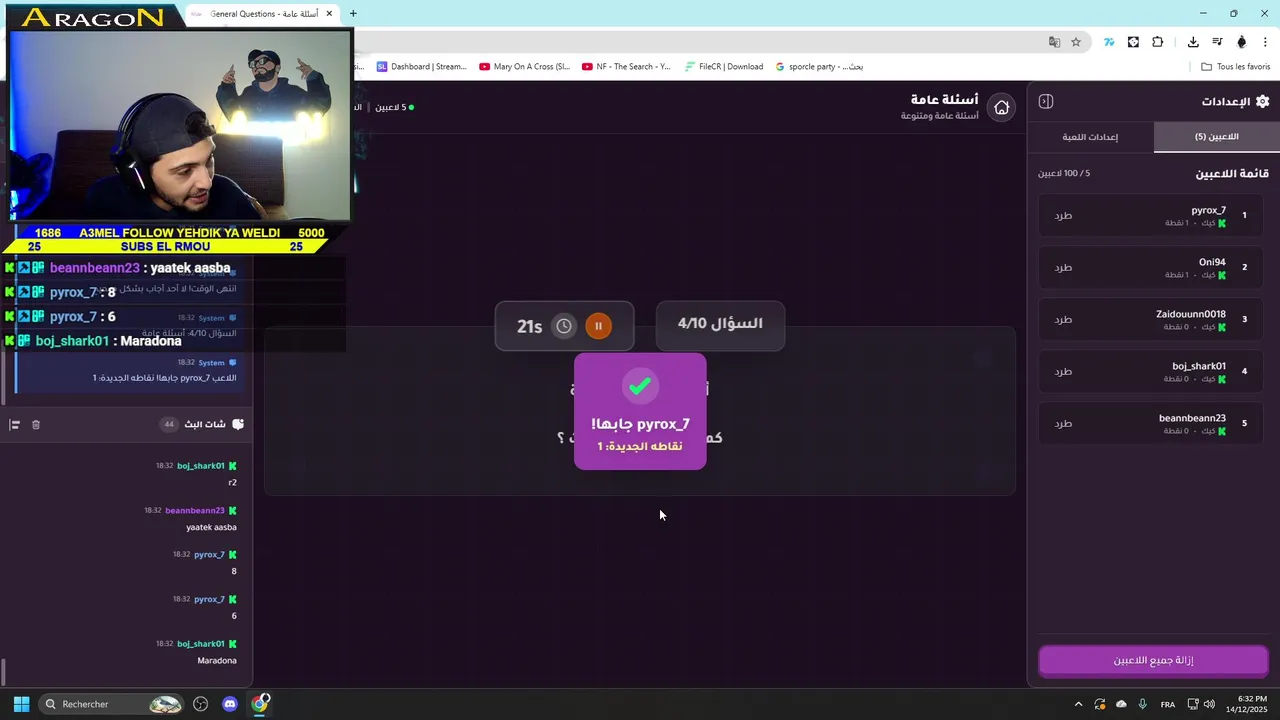1280x720 pixels.
Task: Click the السؤال 4/10 question counter
Action: point(720,324)
